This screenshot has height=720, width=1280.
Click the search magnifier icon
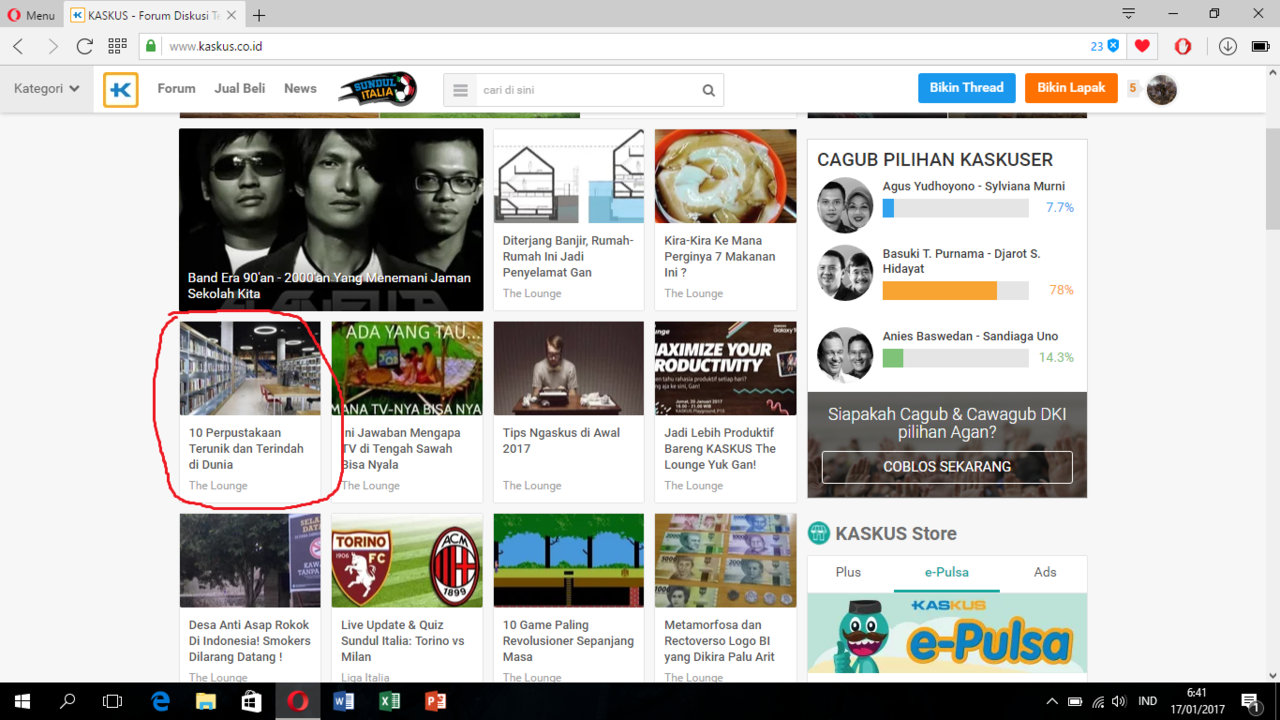click(708, 90)
